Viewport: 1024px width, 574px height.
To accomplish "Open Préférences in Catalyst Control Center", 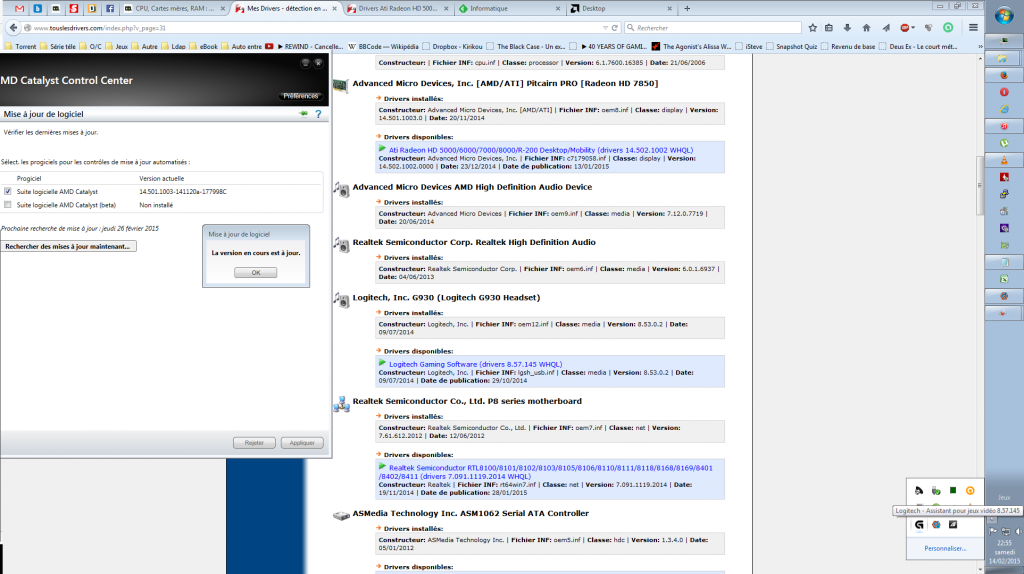I will point(300,96).
